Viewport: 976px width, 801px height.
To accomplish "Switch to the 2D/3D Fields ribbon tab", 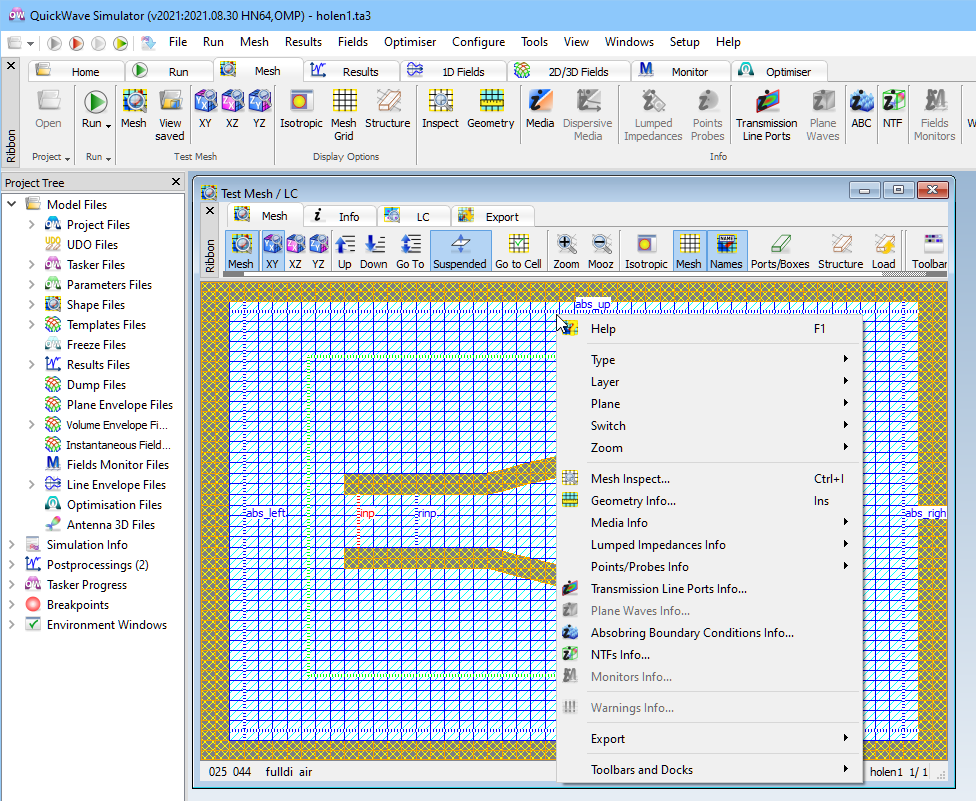I will pos(569,71).
